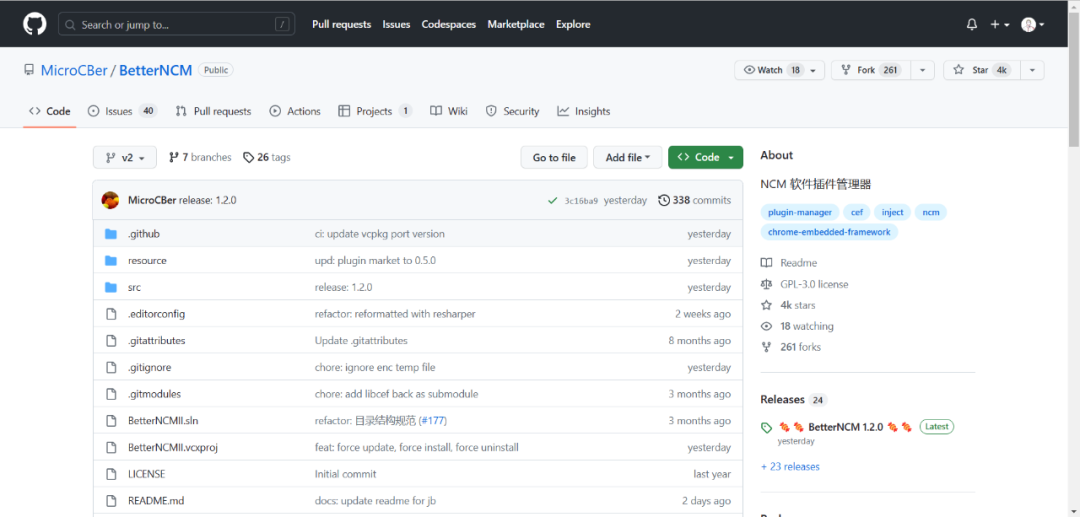Click MicroCBer's avatar in commit row

tap(110, 200)
